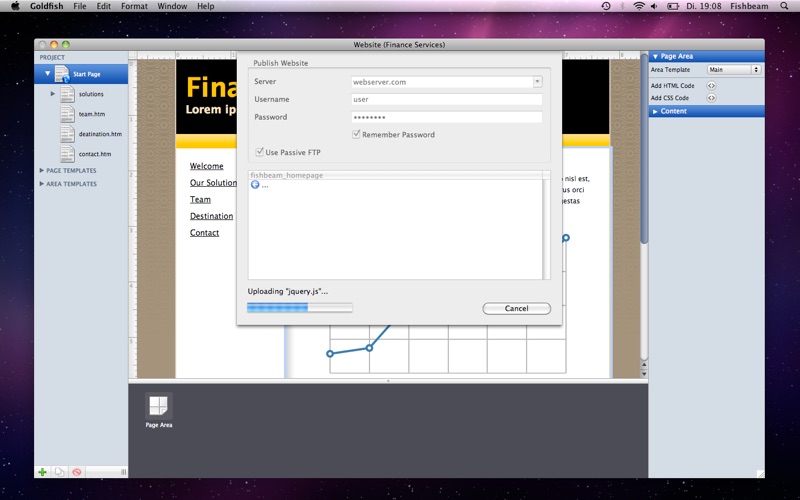Image resolution: width=800 pixels, height=500 pixels.
Task: Expand the PAGE TEMPLATES section
Action: [42, 170]
